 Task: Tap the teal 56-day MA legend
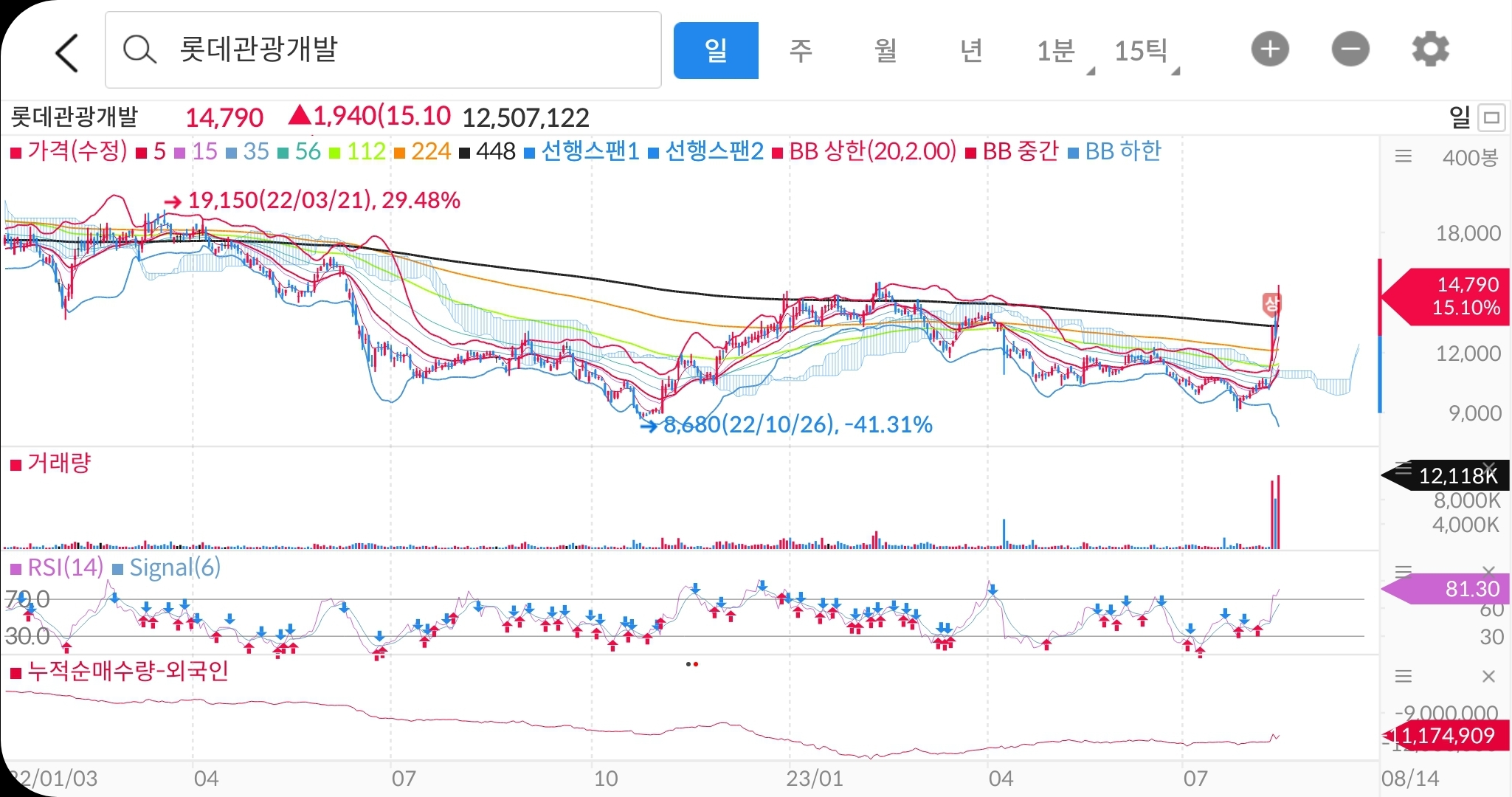coord(300,151)
